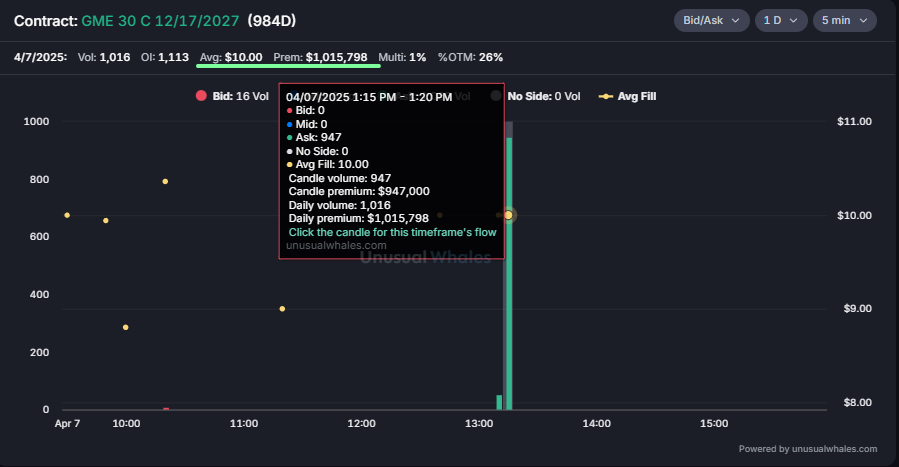Click the avg fill dot above Apr 7 label

click(x=67, y=215)
